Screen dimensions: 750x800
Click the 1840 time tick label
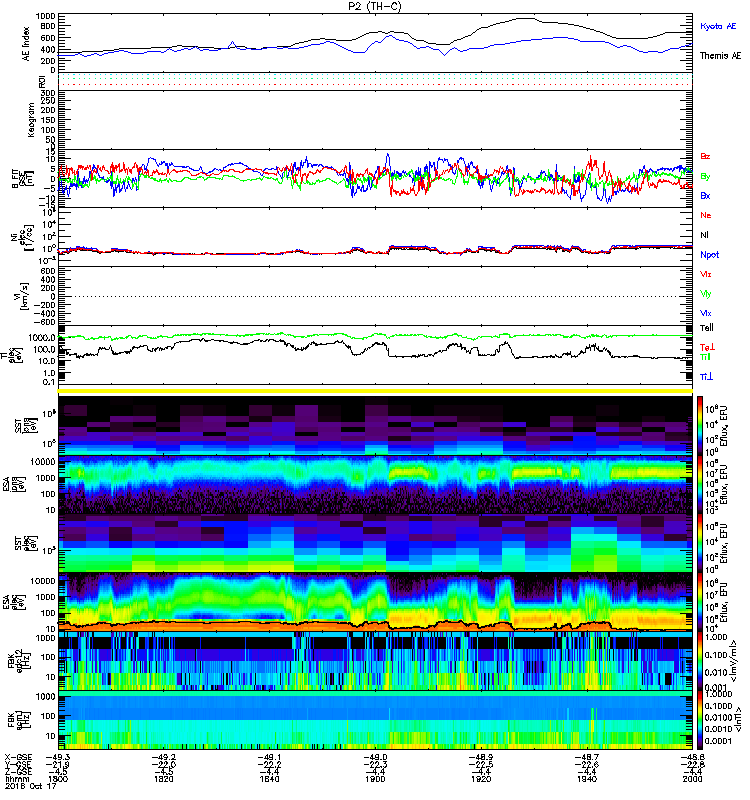[269, 779]
